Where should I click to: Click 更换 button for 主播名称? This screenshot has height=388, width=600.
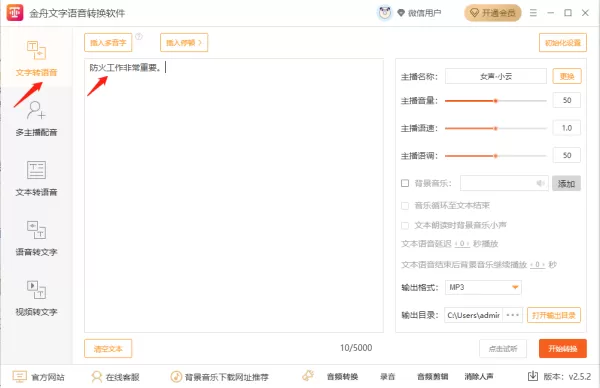567,76
